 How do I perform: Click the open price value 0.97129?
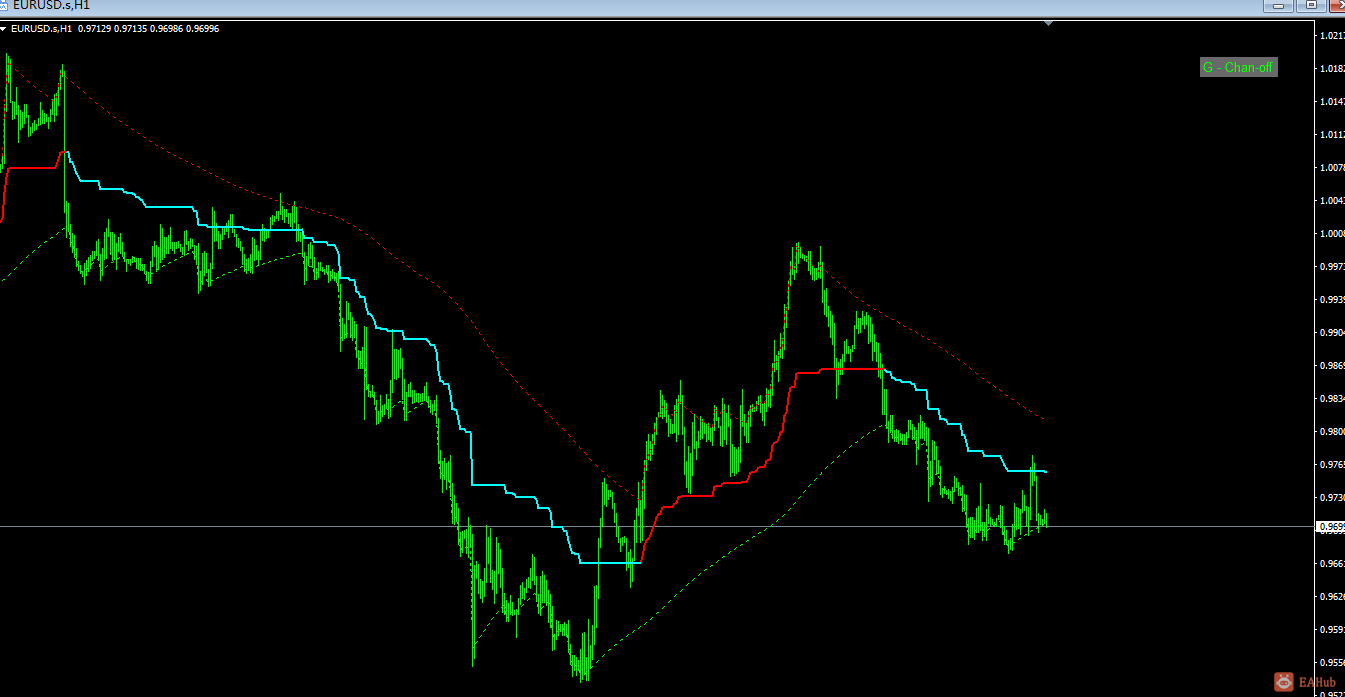(x=95, y=29)
